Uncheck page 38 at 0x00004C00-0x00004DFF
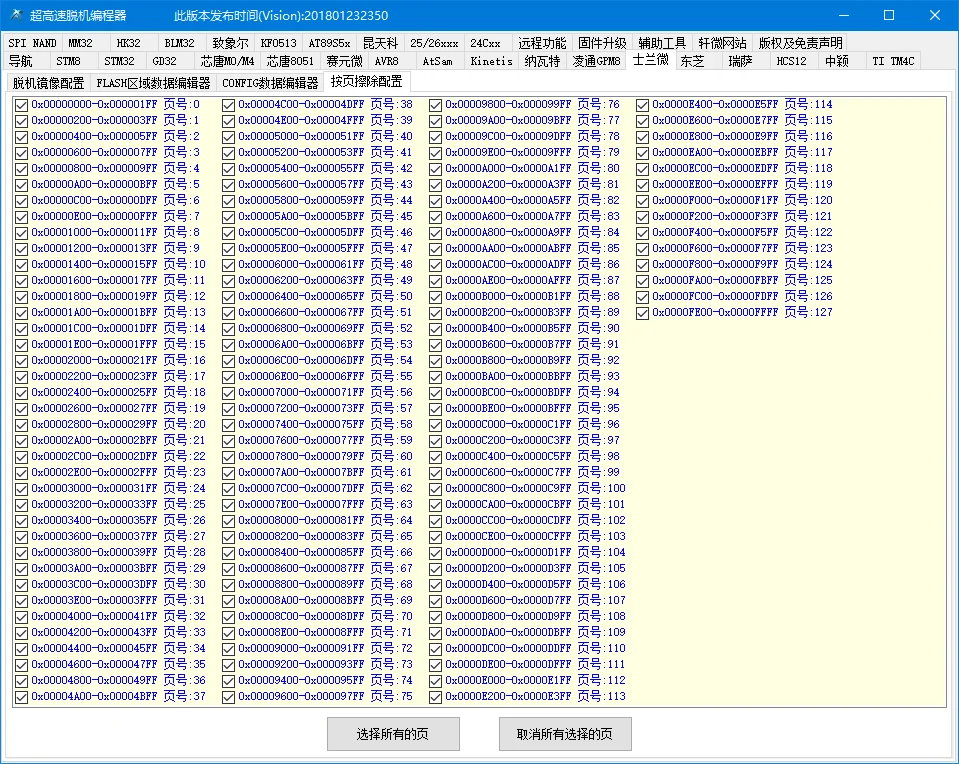Viewport: 959px width, 764px height. tap(229, 105)
